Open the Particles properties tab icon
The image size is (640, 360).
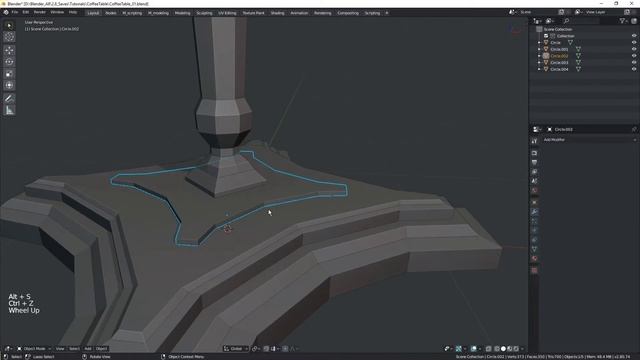(534, 221)
